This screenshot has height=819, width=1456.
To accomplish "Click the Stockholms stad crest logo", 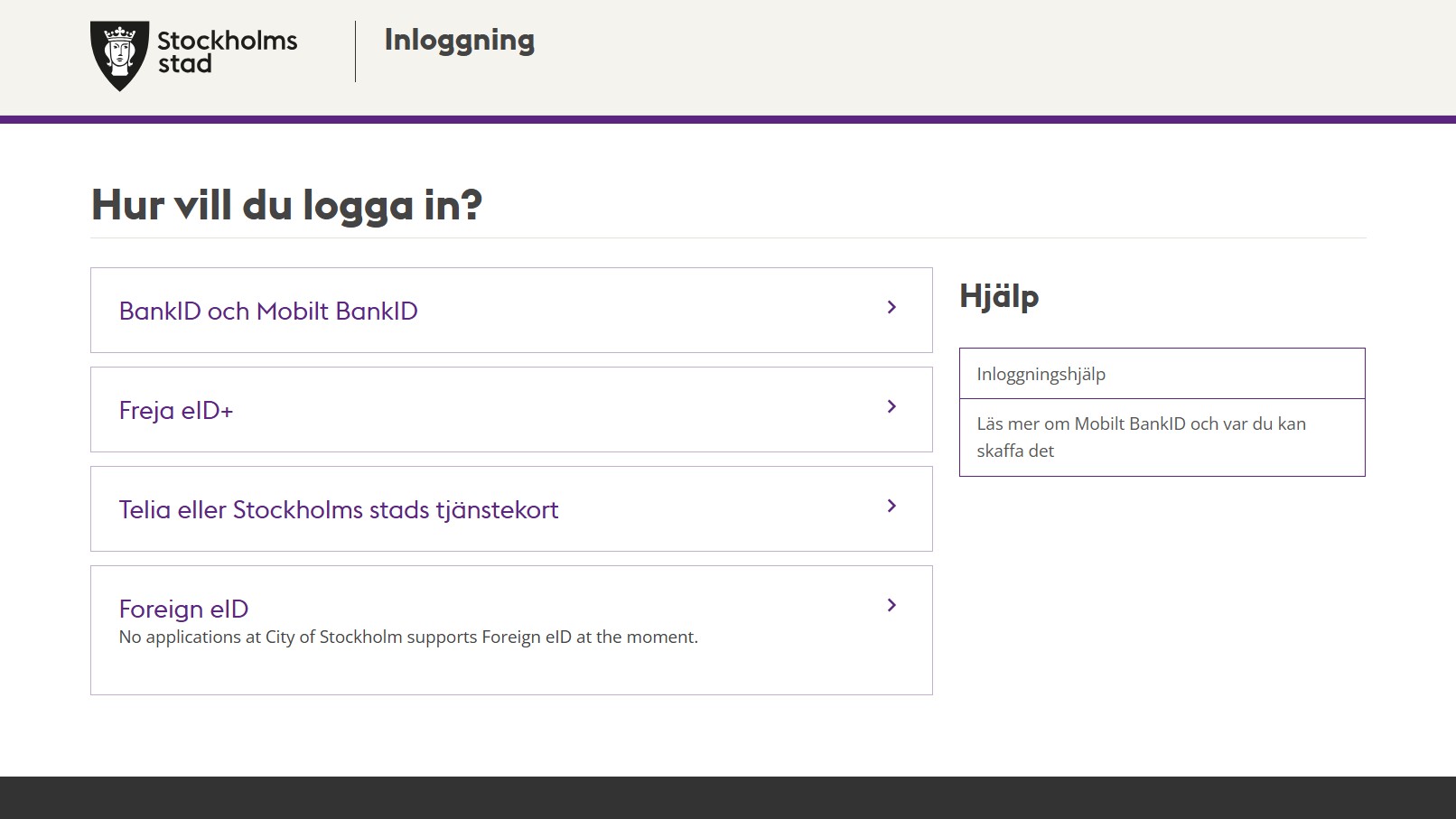I will [x=119, y=55].
